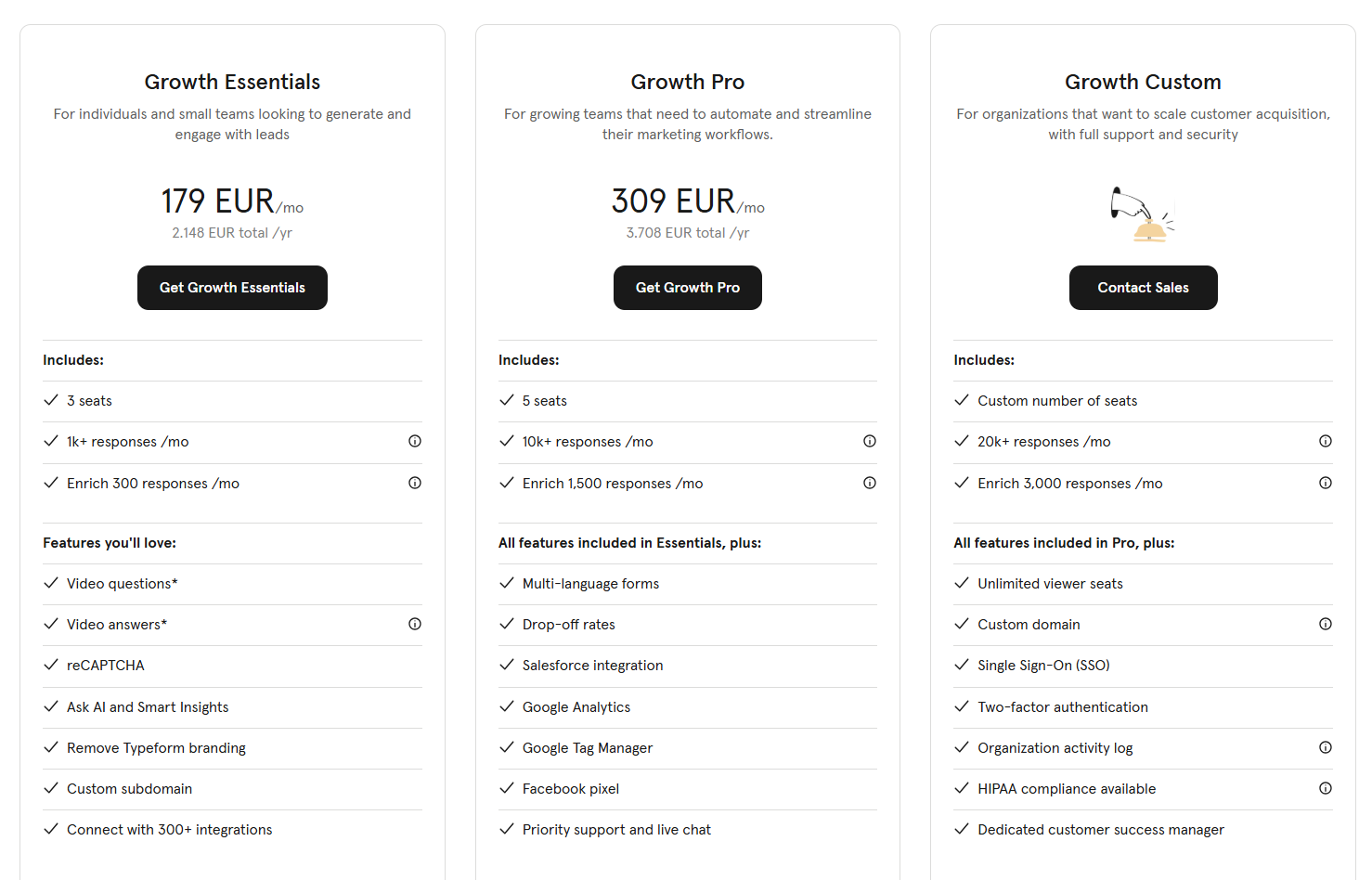The width and height of the screenshot is (1372, 880).
Task: Click checkmark beside Salesforce integration
Action: [507, 665]
